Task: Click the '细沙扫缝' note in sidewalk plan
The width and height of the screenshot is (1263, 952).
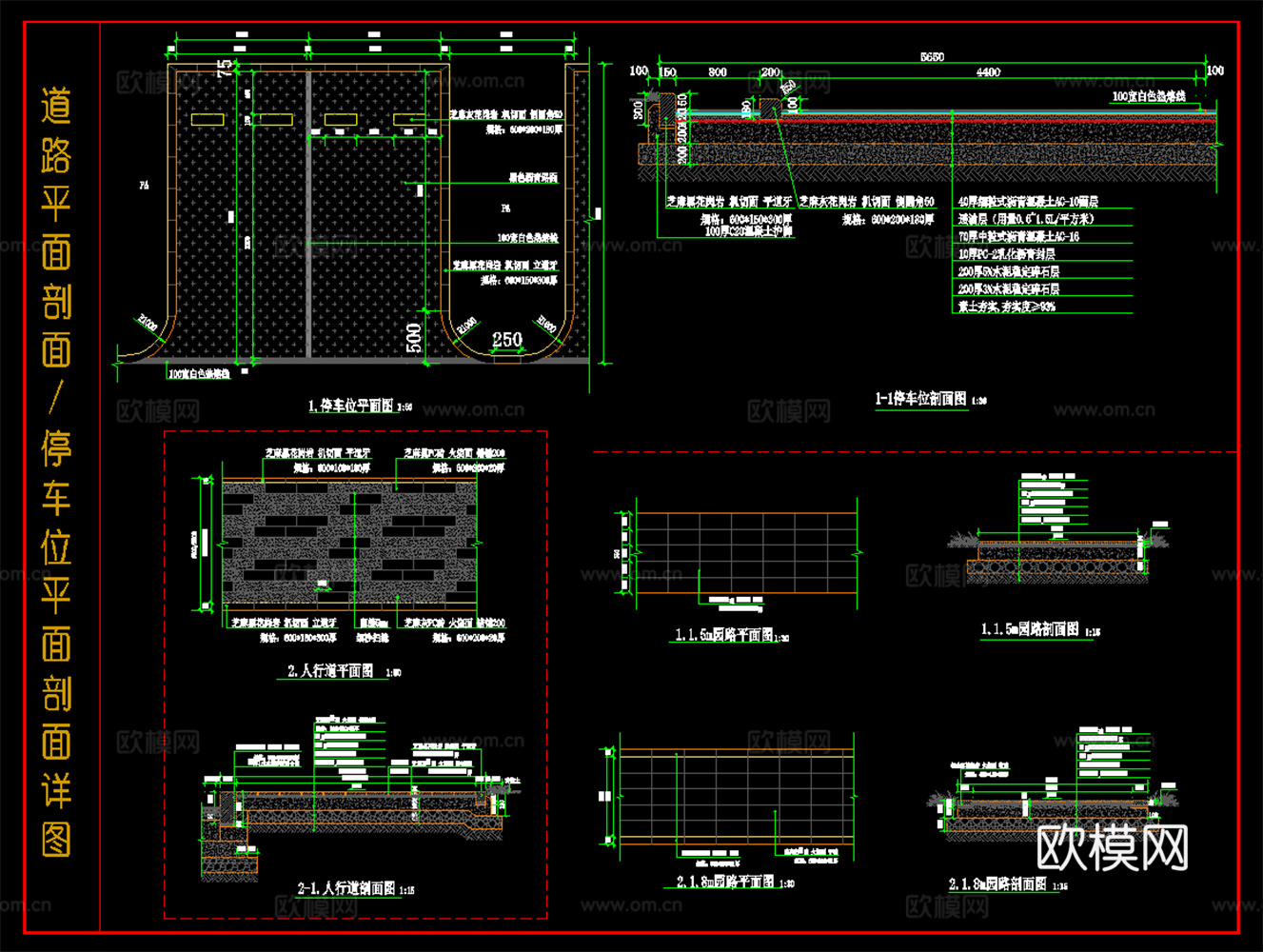Action: (371, 637)
